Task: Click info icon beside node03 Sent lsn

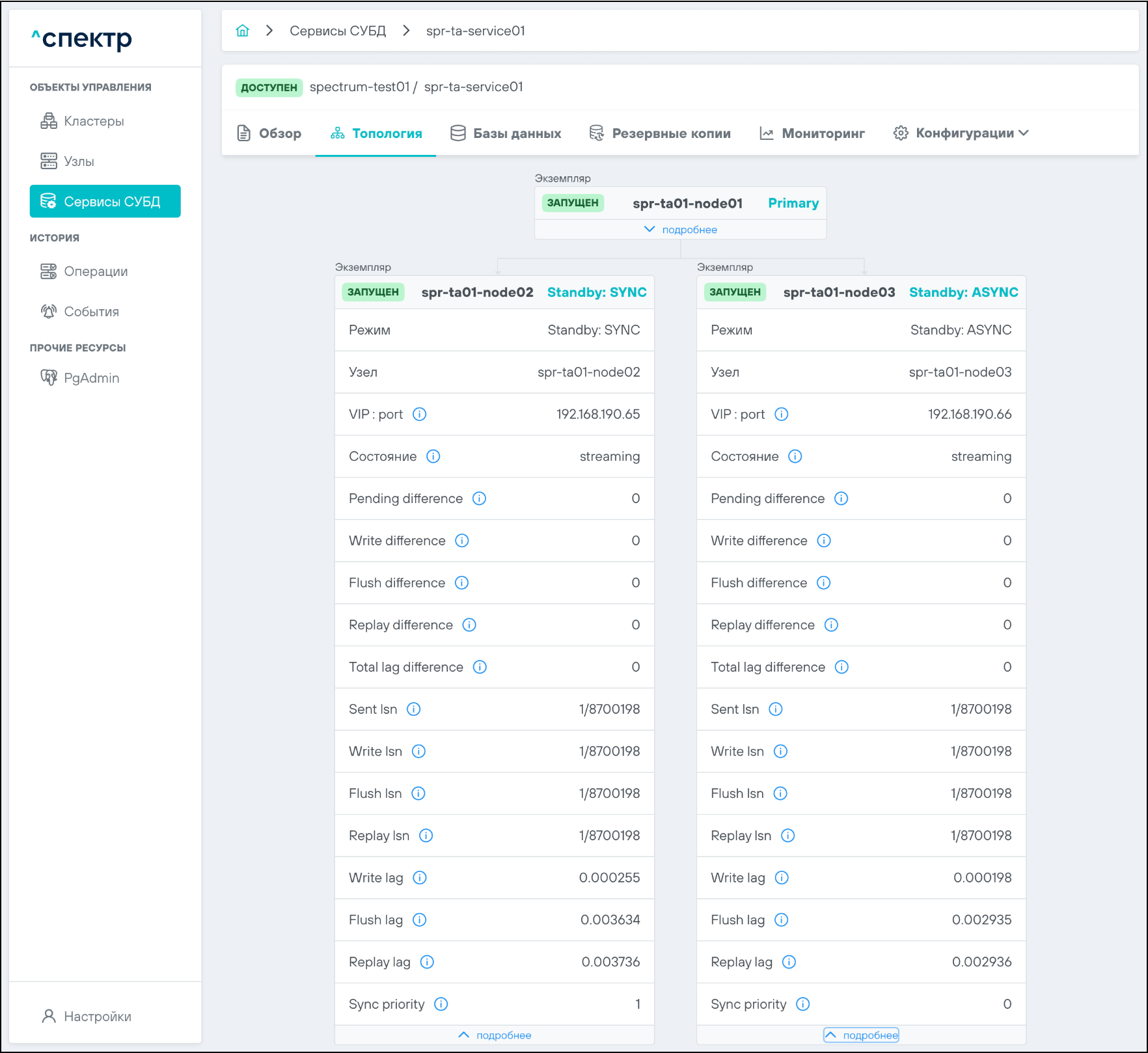Action: (776, 709)
